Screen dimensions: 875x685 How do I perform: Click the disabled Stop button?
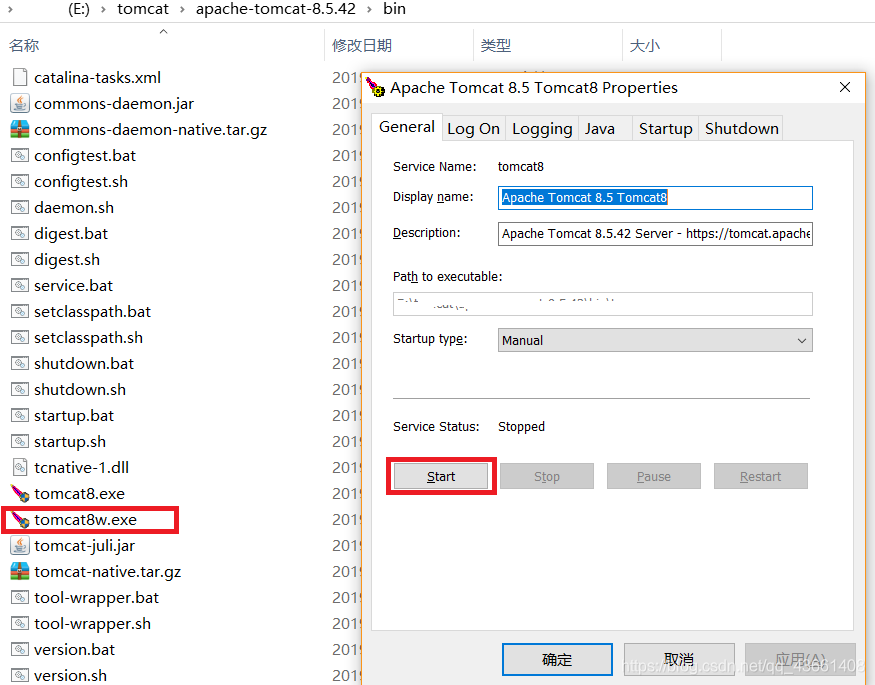[547, 476]
